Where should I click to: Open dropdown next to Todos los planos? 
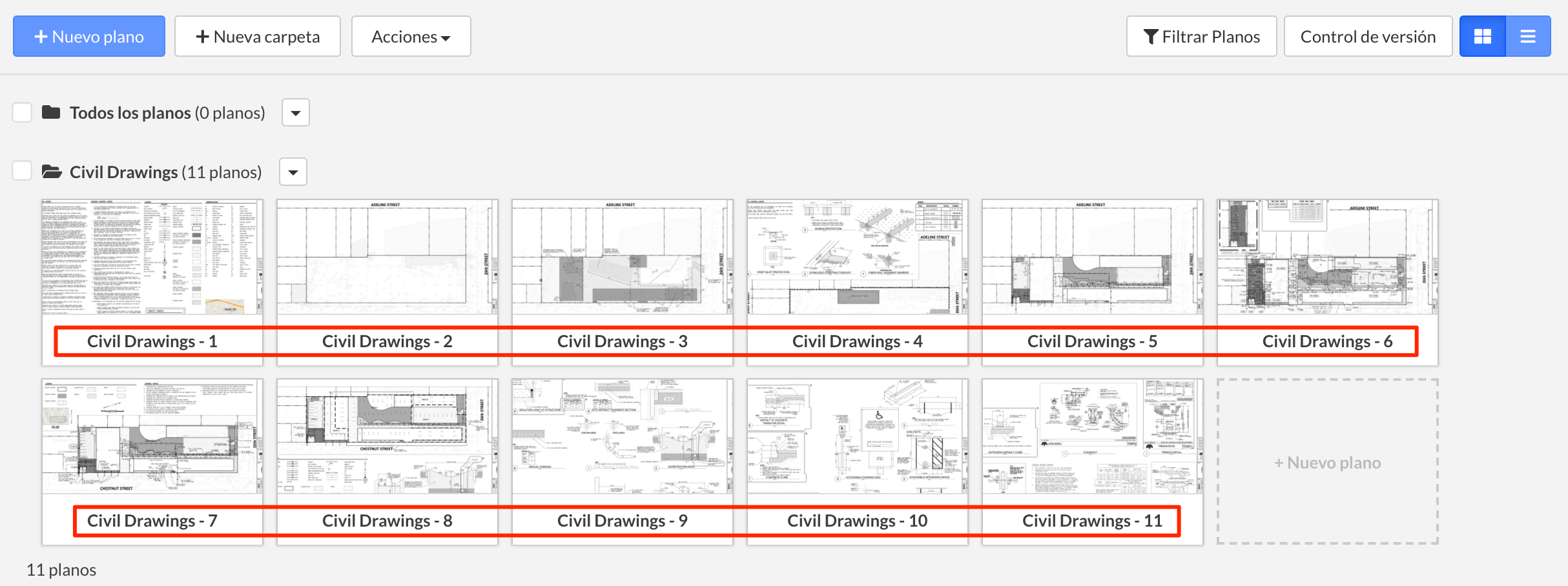[296, 113]
